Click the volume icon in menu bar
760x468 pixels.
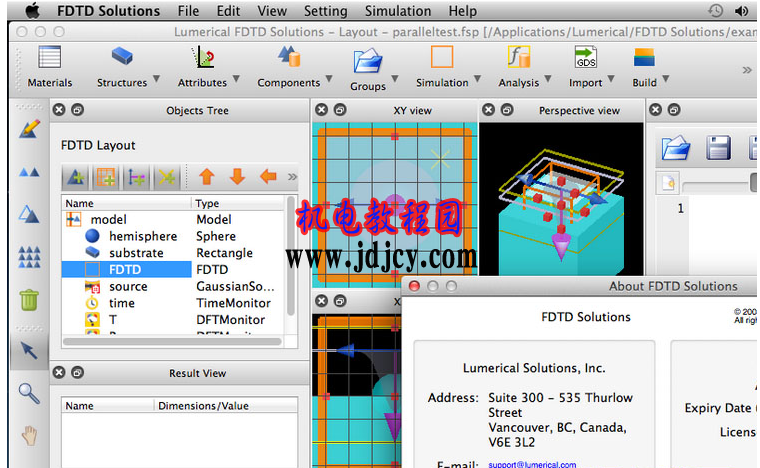coord(742,11)
